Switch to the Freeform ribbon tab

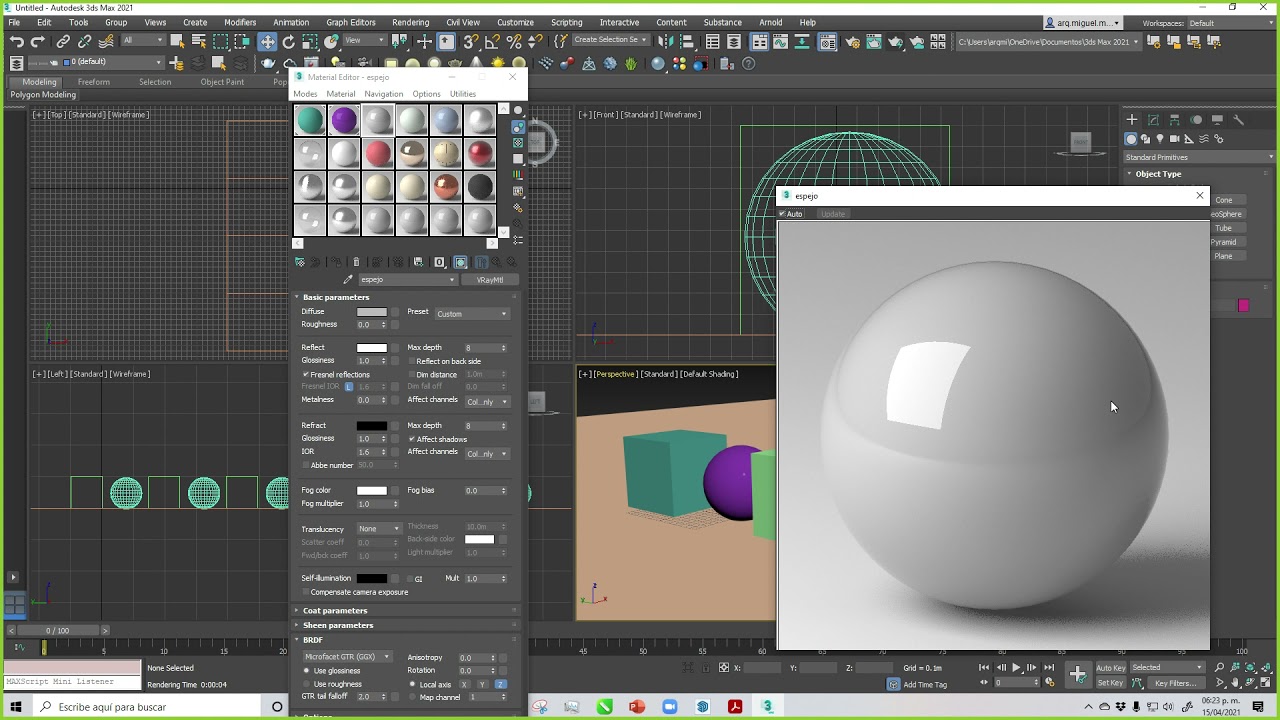94,82
